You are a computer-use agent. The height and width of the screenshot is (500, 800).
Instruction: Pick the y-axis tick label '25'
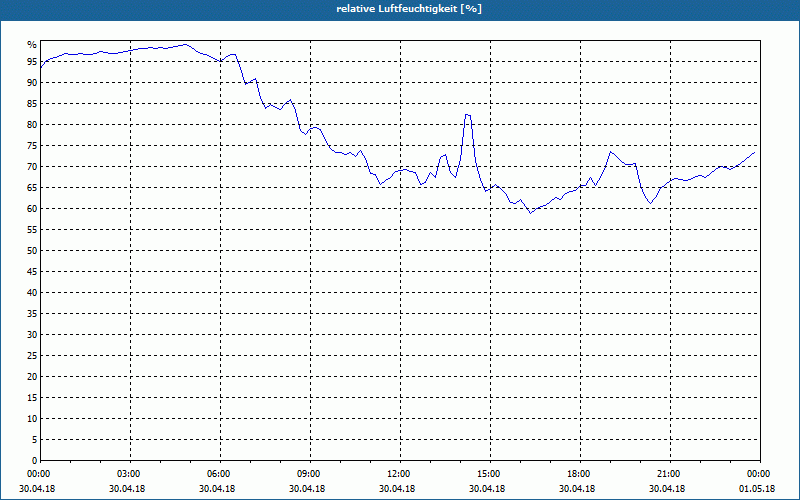(32, 356)
